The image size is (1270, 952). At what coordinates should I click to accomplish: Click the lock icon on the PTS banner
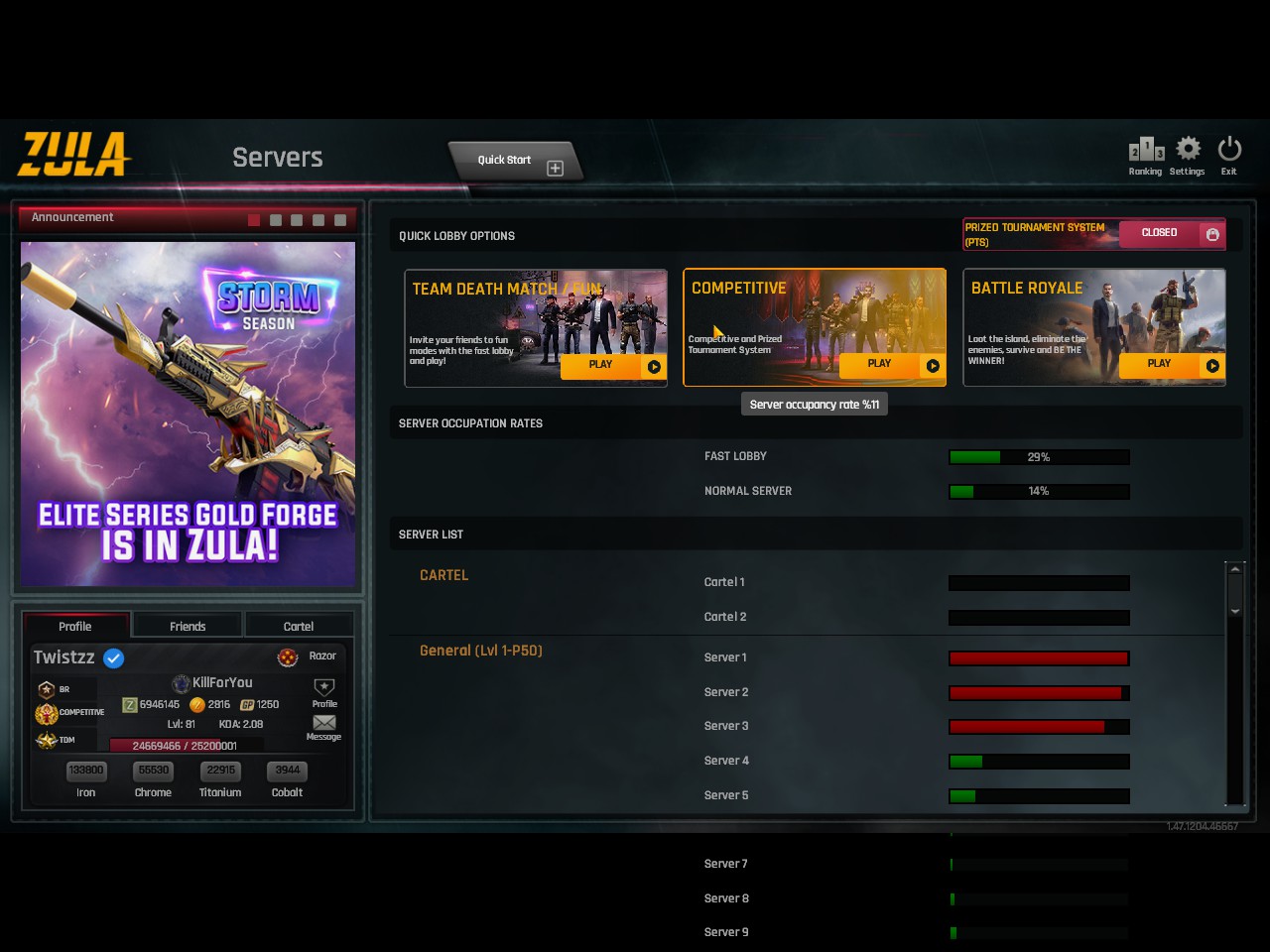1212,234
